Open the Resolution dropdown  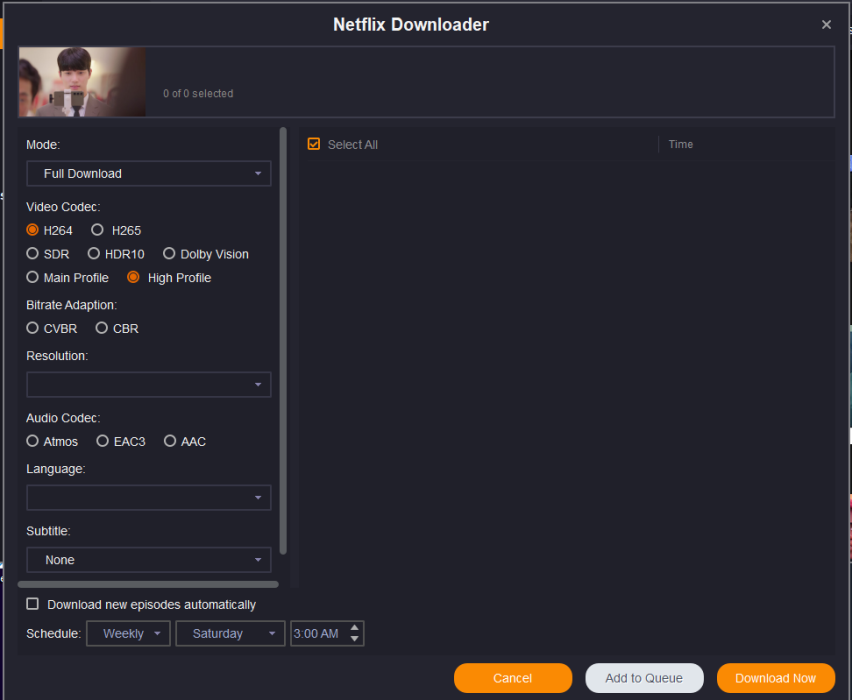coord(148,385)
